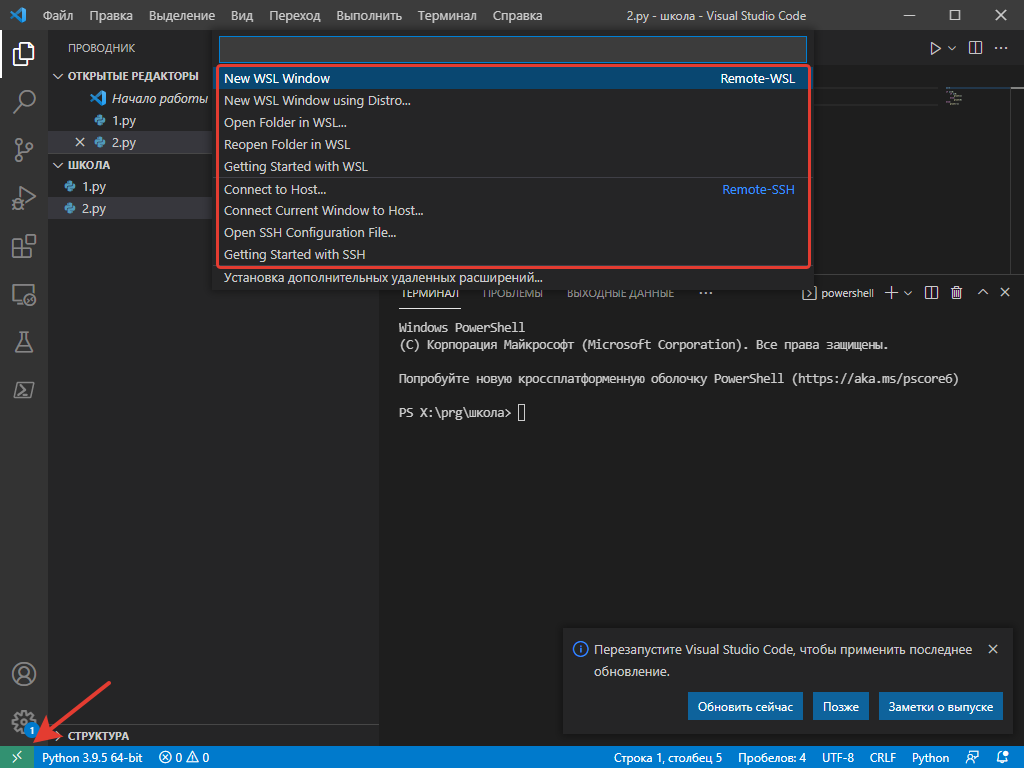The image size is (1024, 768).
Task: Open 1.py in ШКОЛА folder
Action: [93, 187]
